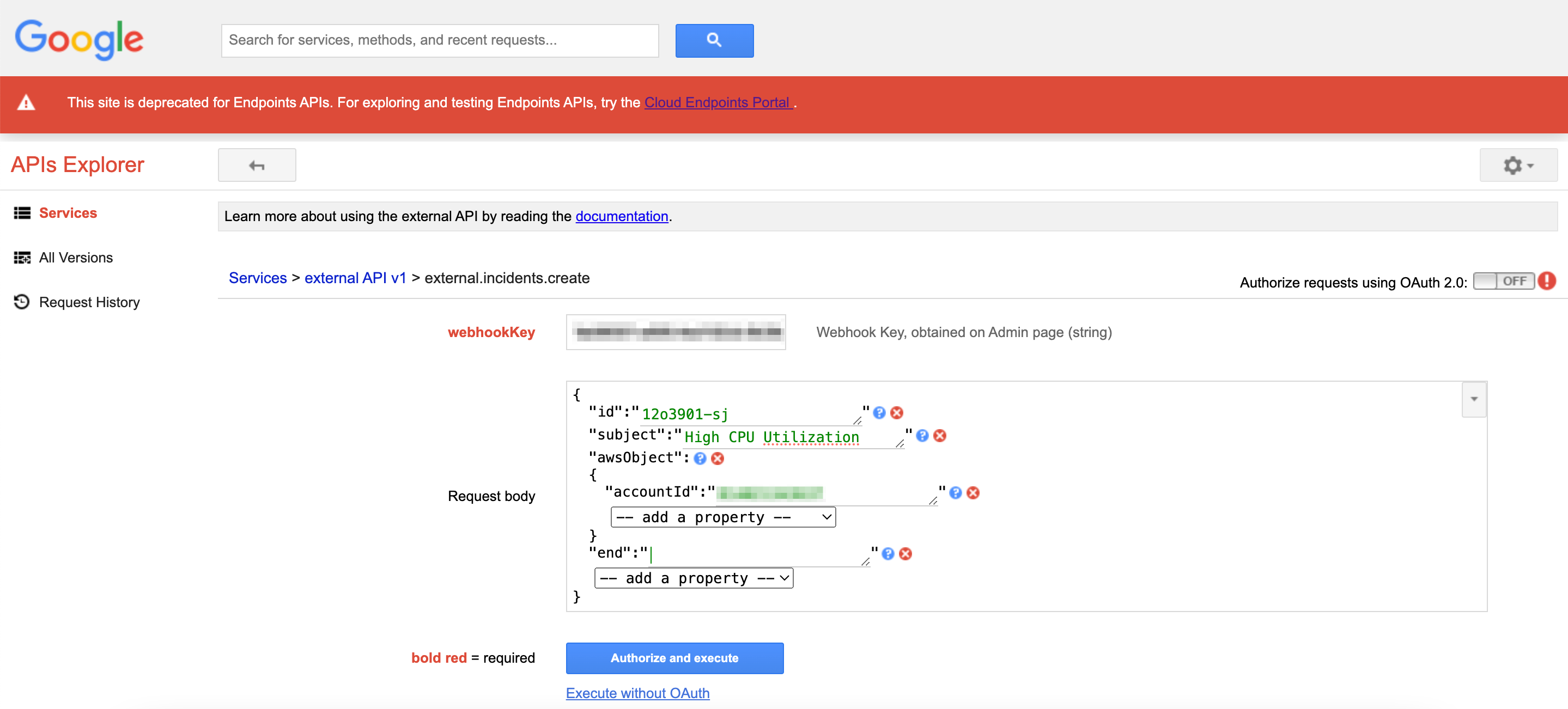
Task: Click the warning triangle in deprecation banner
Action: coord(27,103)
